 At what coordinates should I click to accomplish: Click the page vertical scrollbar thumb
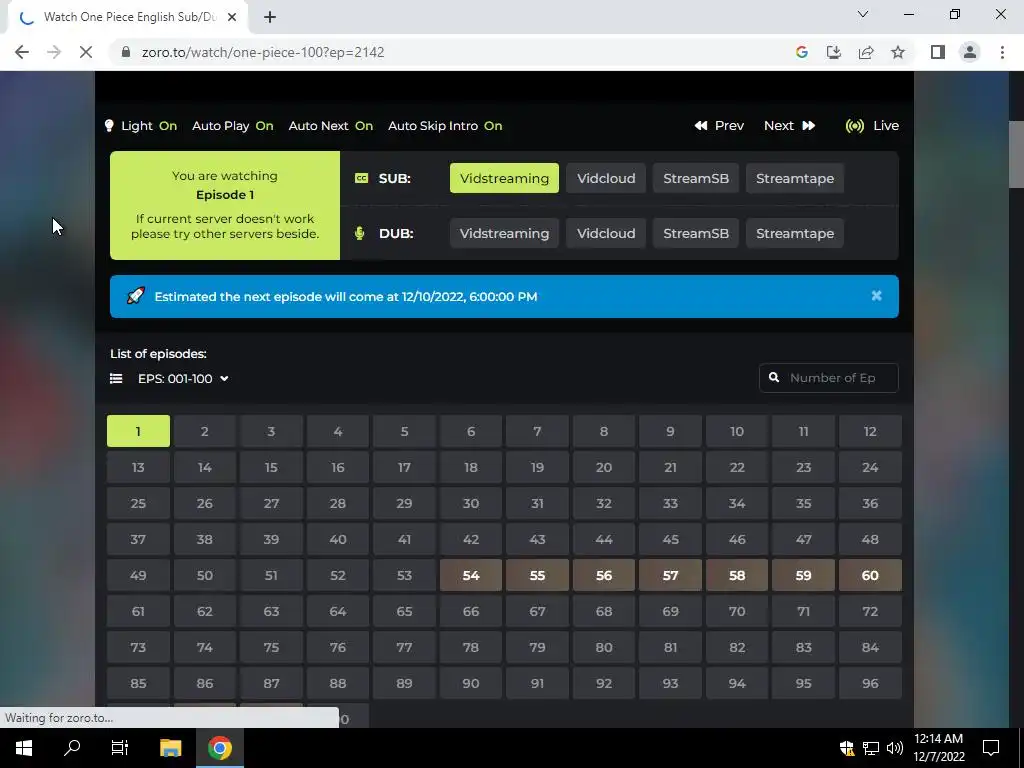click(1016, 154)
